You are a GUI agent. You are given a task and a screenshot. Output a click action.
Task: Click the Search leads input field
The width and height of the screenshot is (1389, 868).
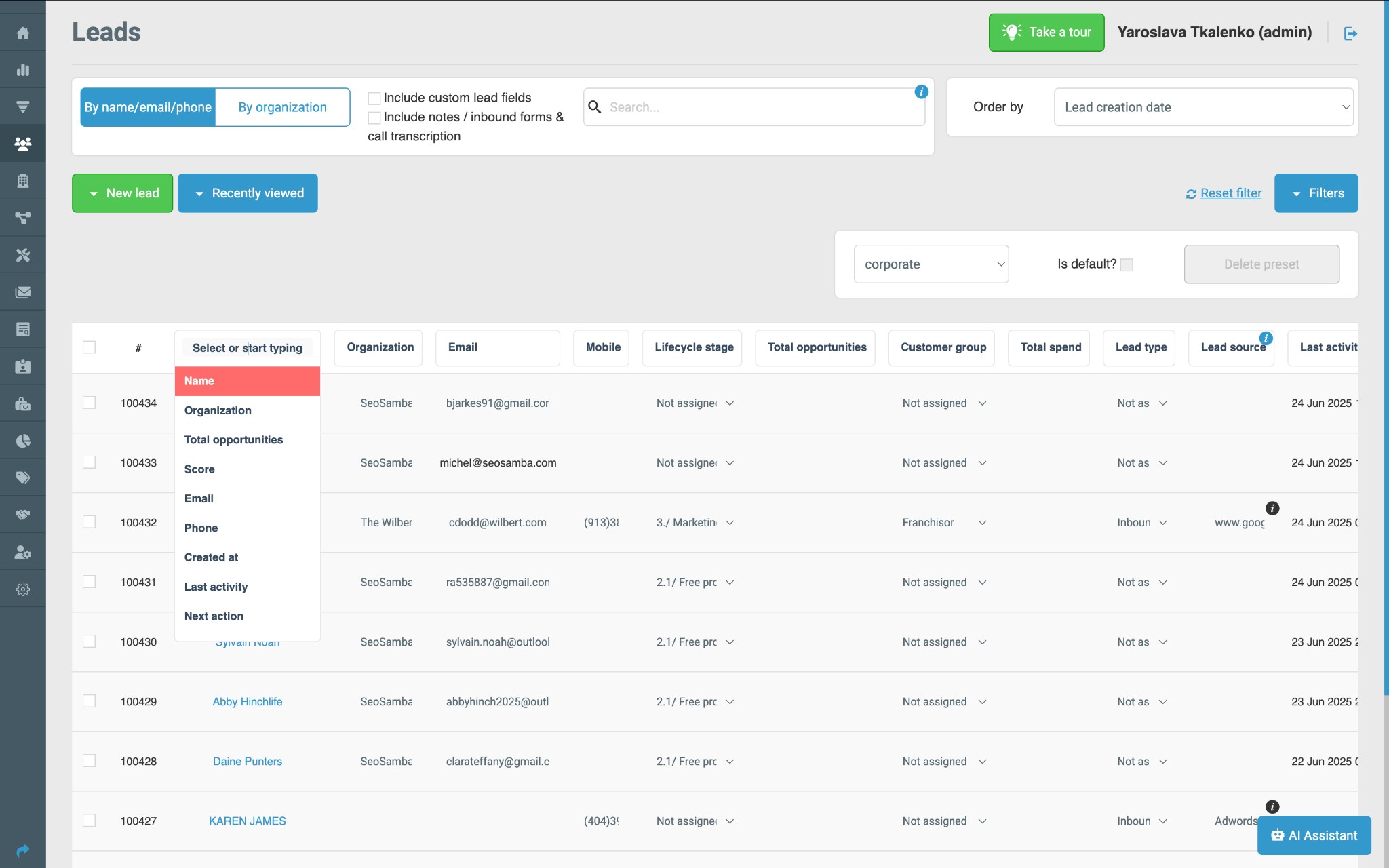(x=754, y=107)
